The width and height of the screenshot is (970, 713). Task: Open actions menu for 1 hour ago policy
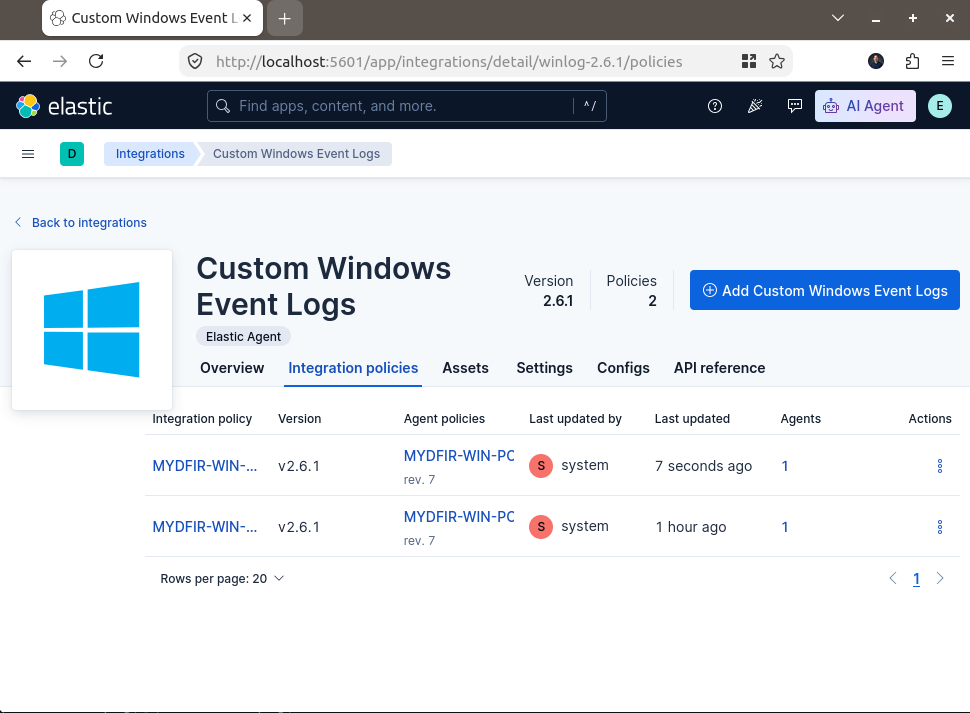(940, 527)
